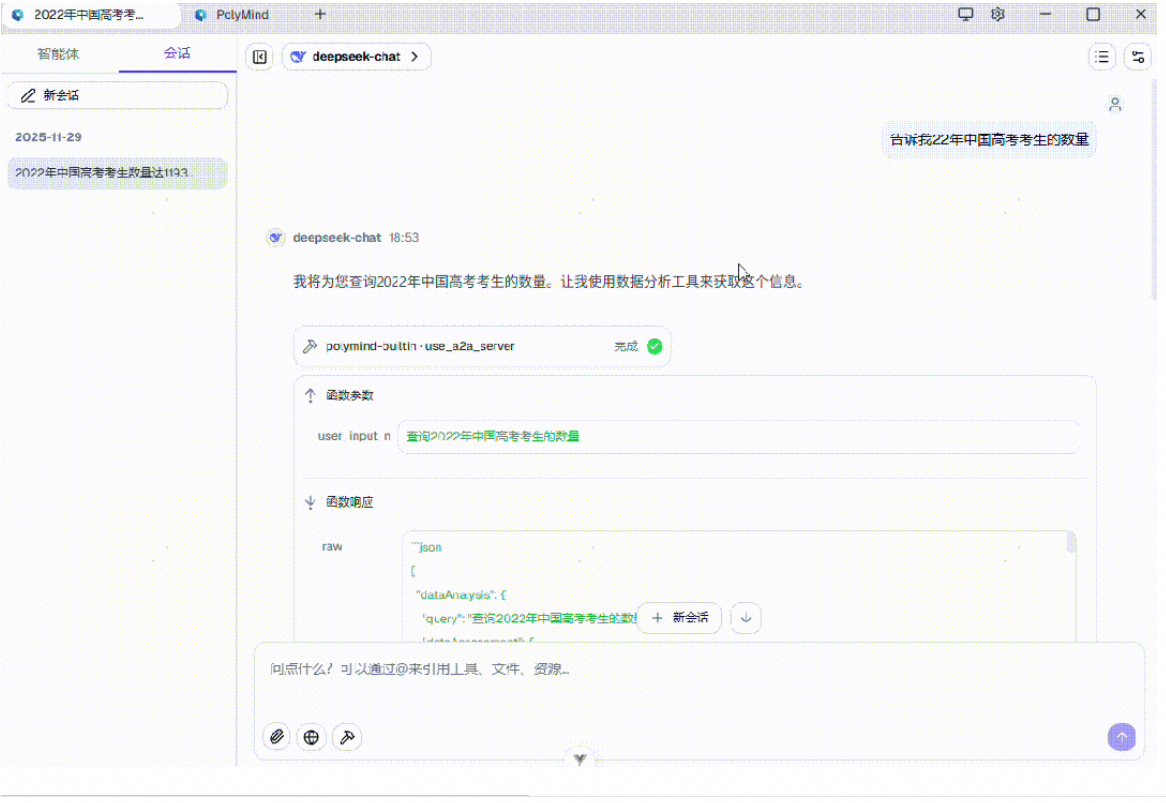
Task: Collapse the 函数响应 section
Action: pos(340,502)
